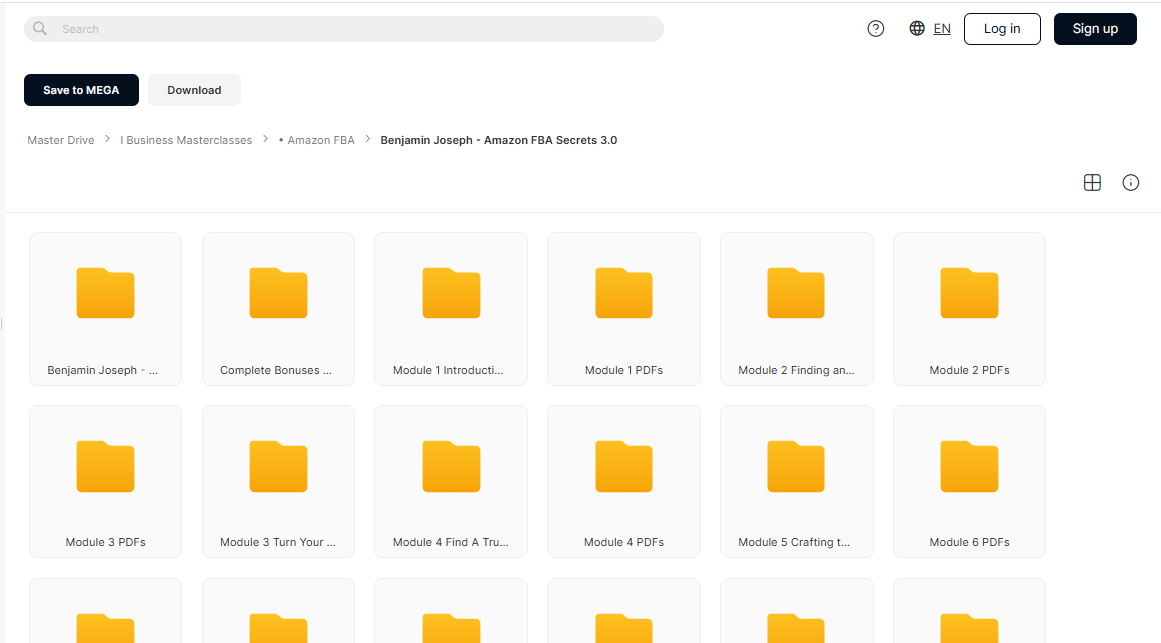This screenshot has height=643, width=1161.
Task: Click the 'Complete Bonuses ...' folder name
Action: tap(275, 370)
